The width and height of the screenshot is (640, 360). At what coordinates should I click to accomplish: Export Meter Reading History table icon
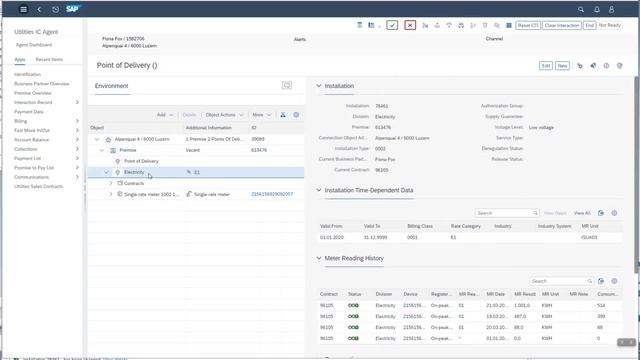[x=601, y=281]
